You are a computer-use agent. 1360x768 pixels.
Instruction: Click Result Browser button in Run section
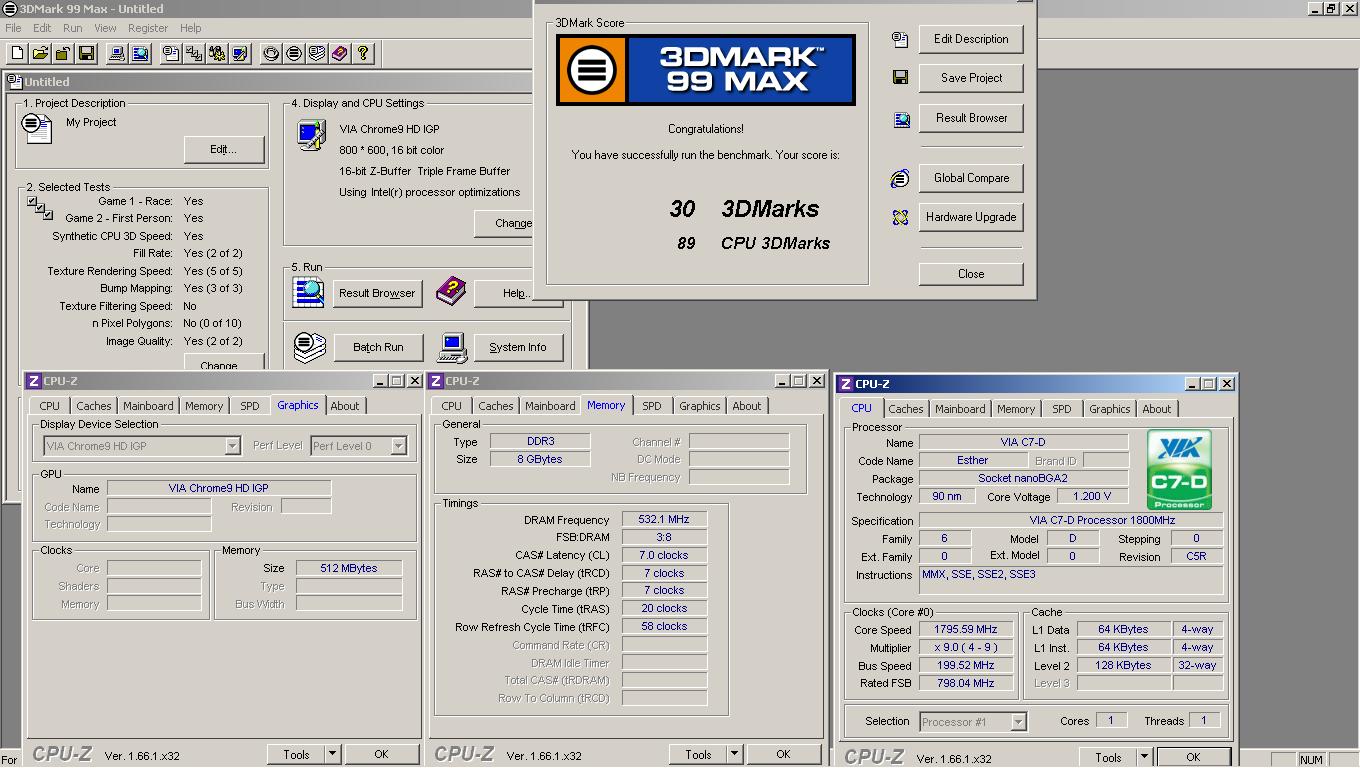[x=377, y=293]
